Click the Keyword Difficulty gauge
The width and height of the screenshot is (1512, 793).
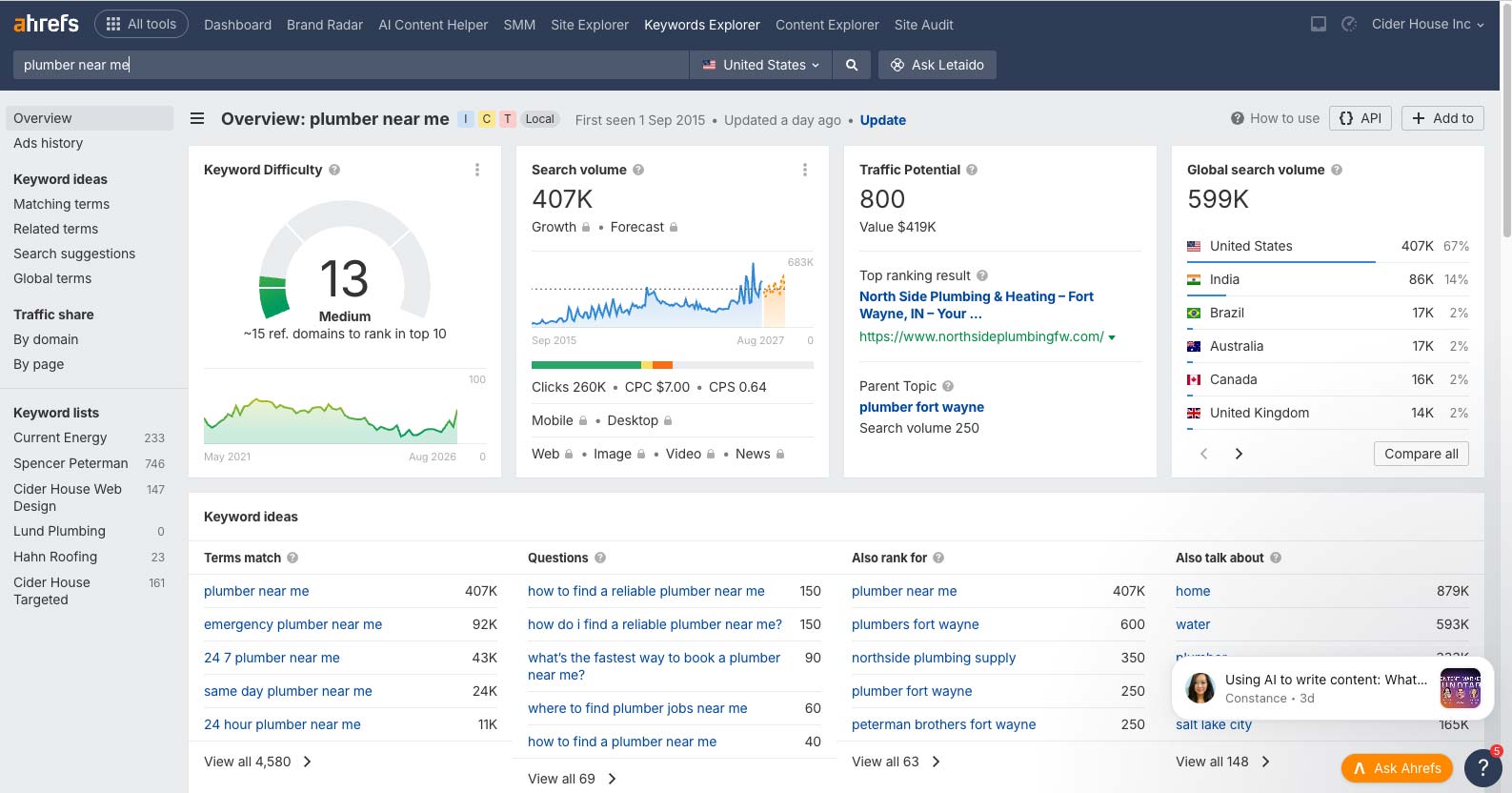tap(344, 260)
